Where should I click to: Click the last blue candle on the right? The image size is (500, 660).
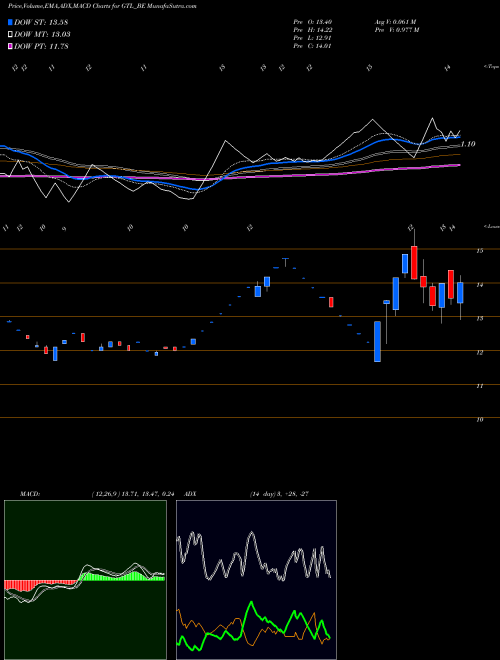[x=460, y=293]
